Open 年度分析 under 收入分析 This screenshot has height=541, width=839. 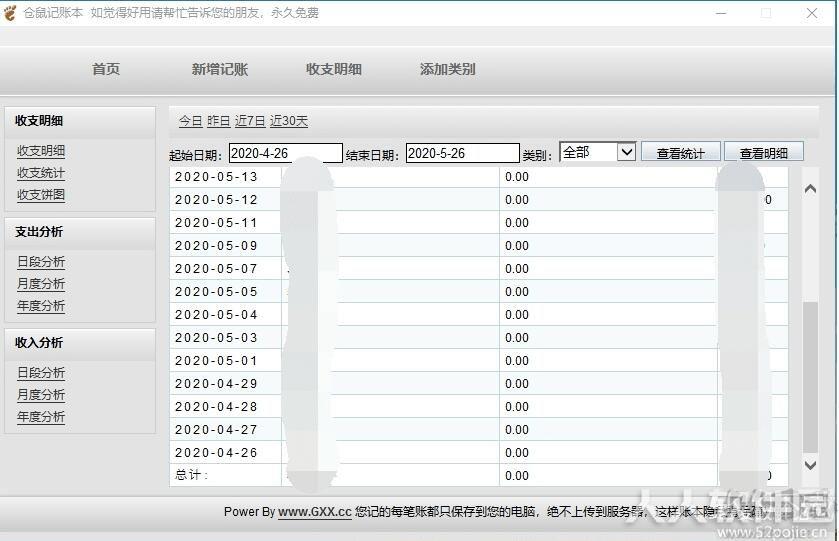click(41, 416)
